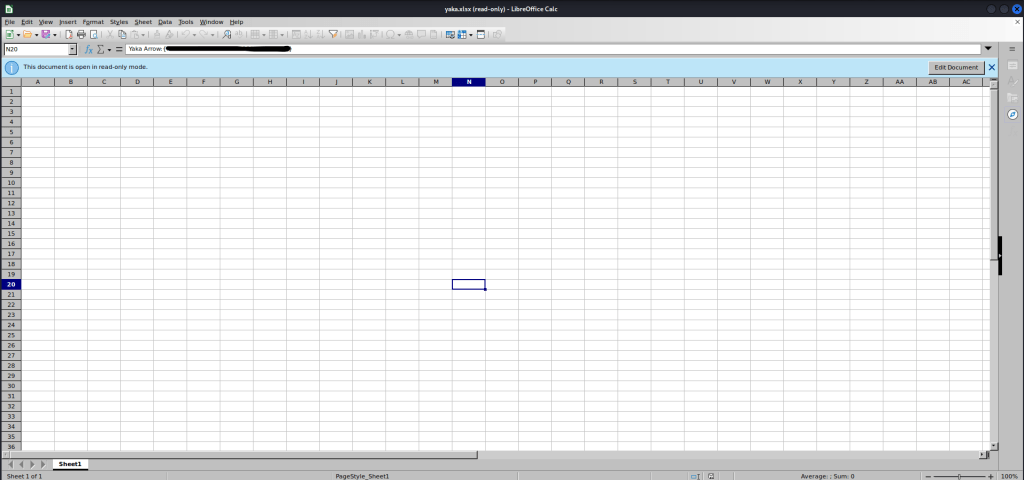Viewport: 1024px width, 480px height.
Task: Toggle Freeze Rows and Columns
Action: point(463,34)
